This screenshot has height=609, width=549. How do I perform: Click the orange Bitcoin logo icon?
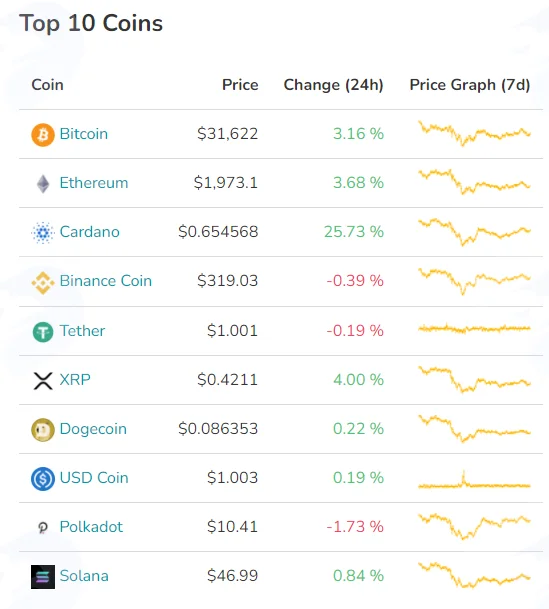(x=43, y=135)
